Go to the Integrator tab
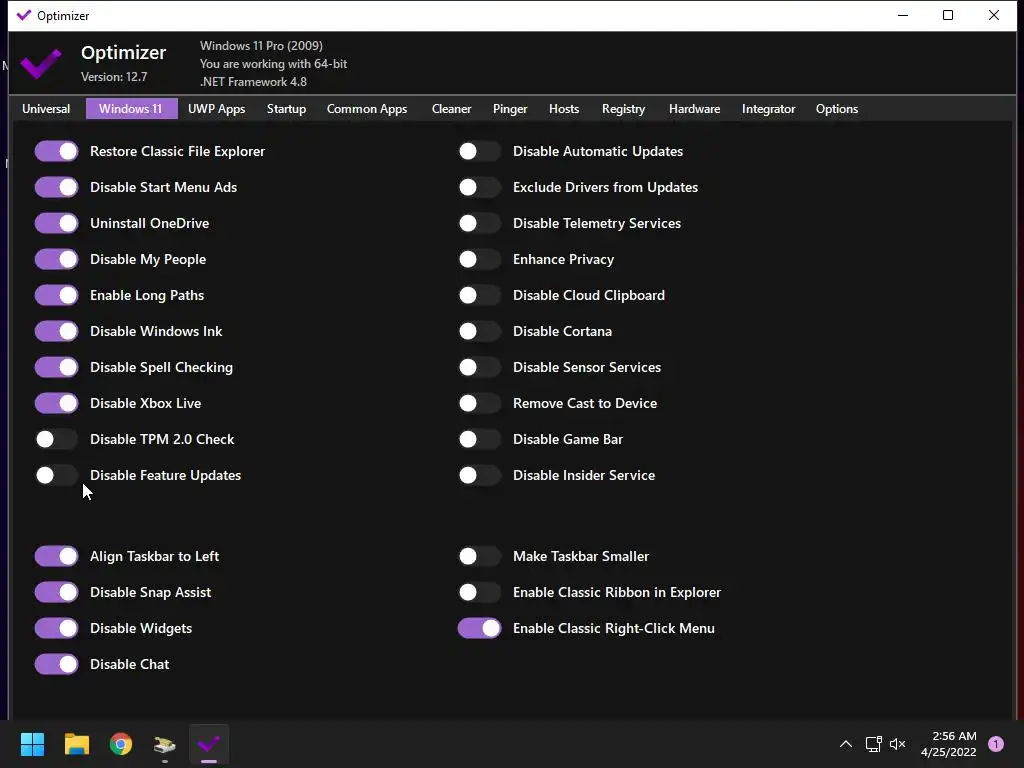 (x=768, y=108)
